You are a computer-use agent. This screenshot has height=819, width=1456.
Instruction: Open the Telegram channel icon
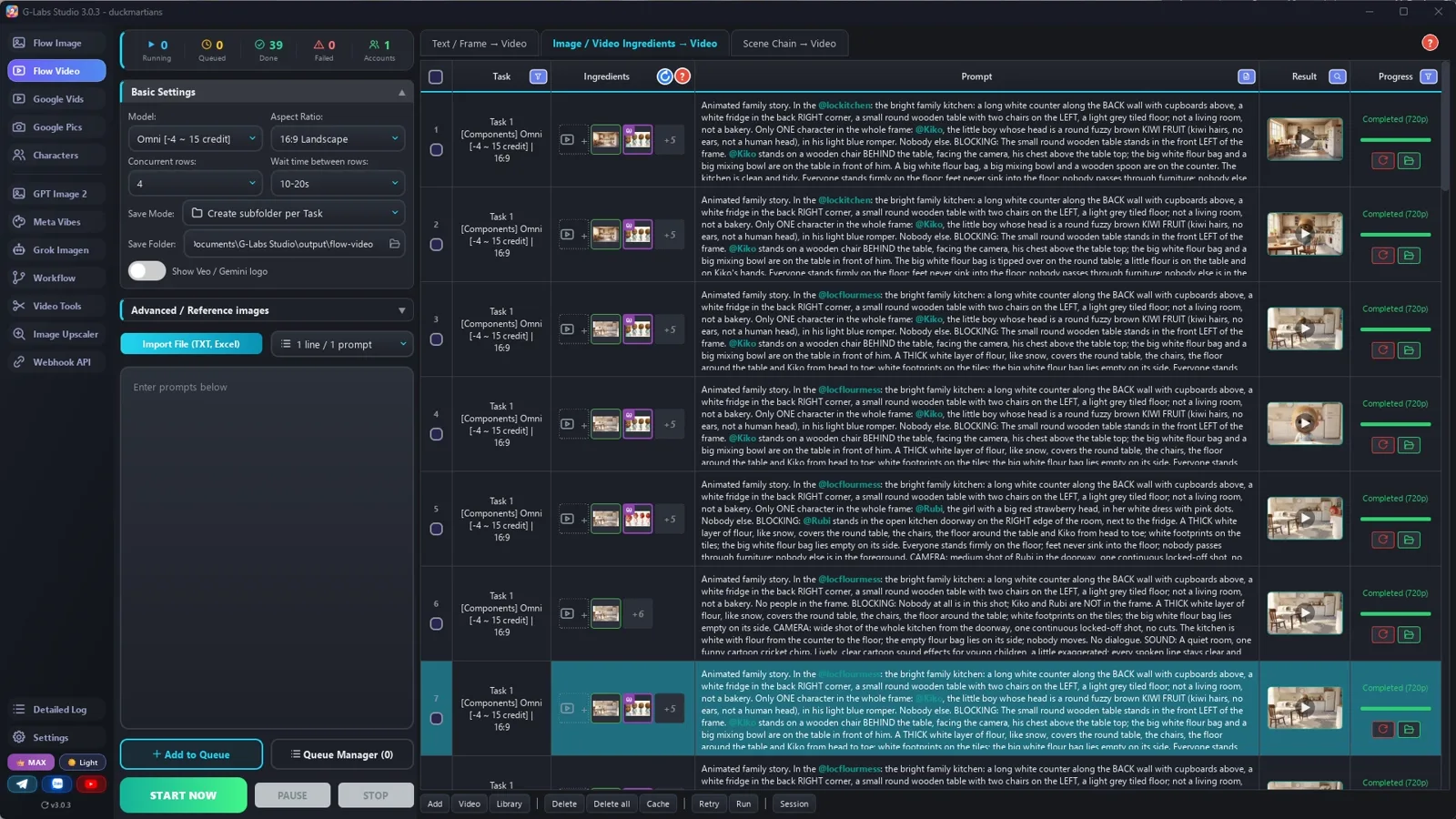pyautogui.click(x=23, y=784)
